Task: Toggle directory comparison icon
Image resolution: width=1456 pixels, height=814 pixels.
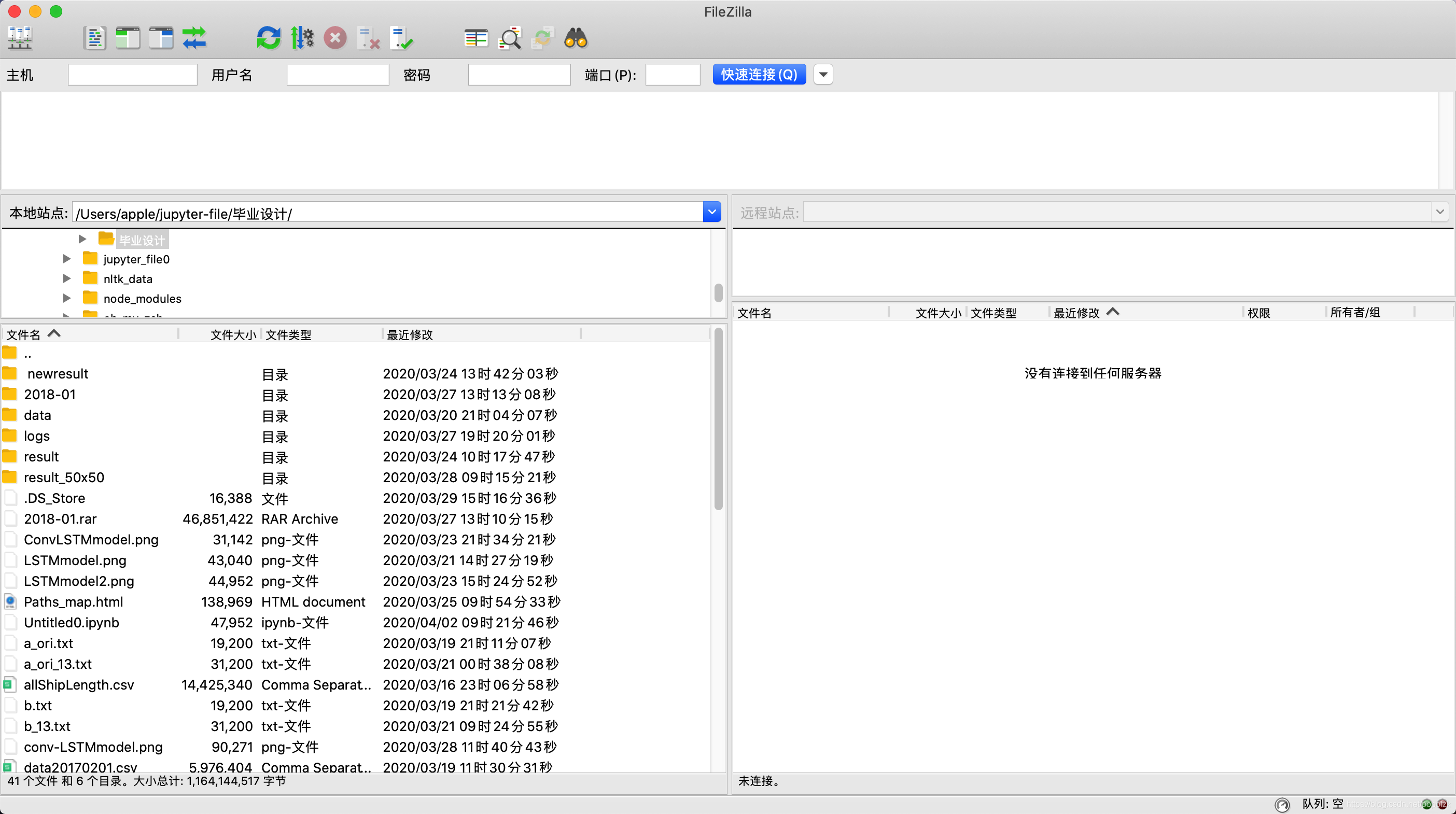Action: [x=509, y=38]
